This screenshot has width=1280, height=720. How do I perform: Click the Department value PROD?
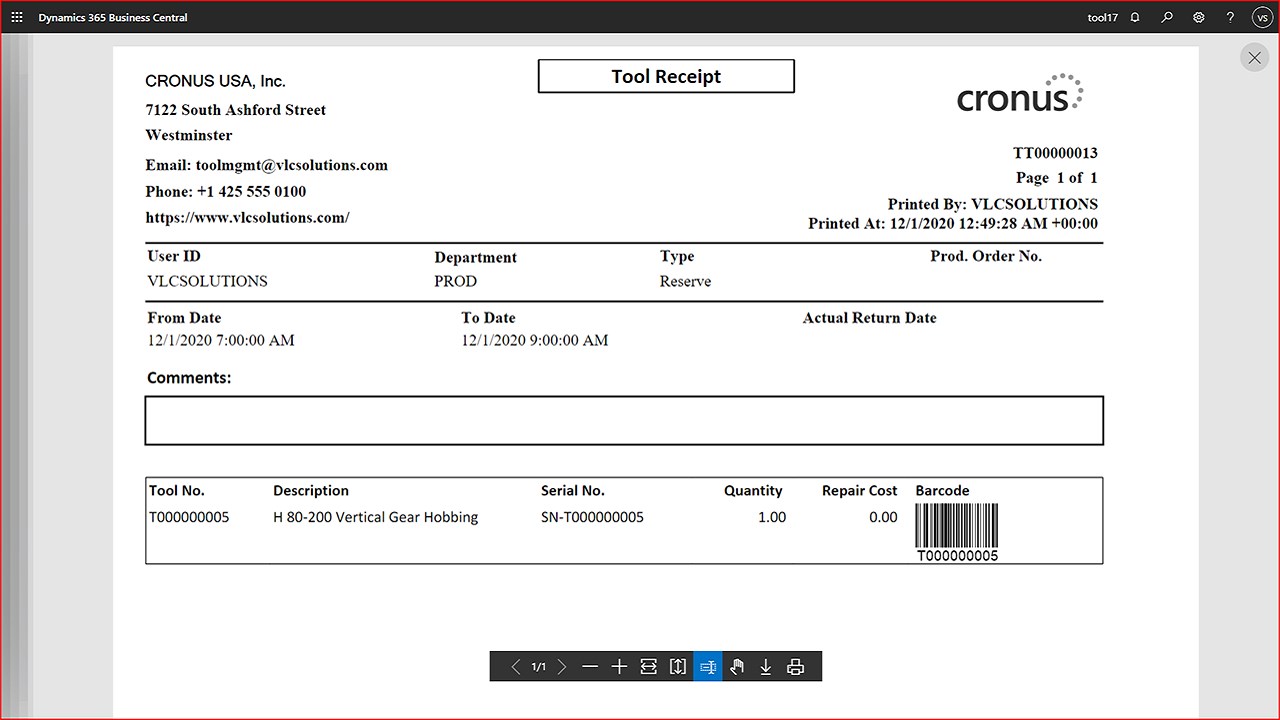pyautogui.click(x=455, y=281)
